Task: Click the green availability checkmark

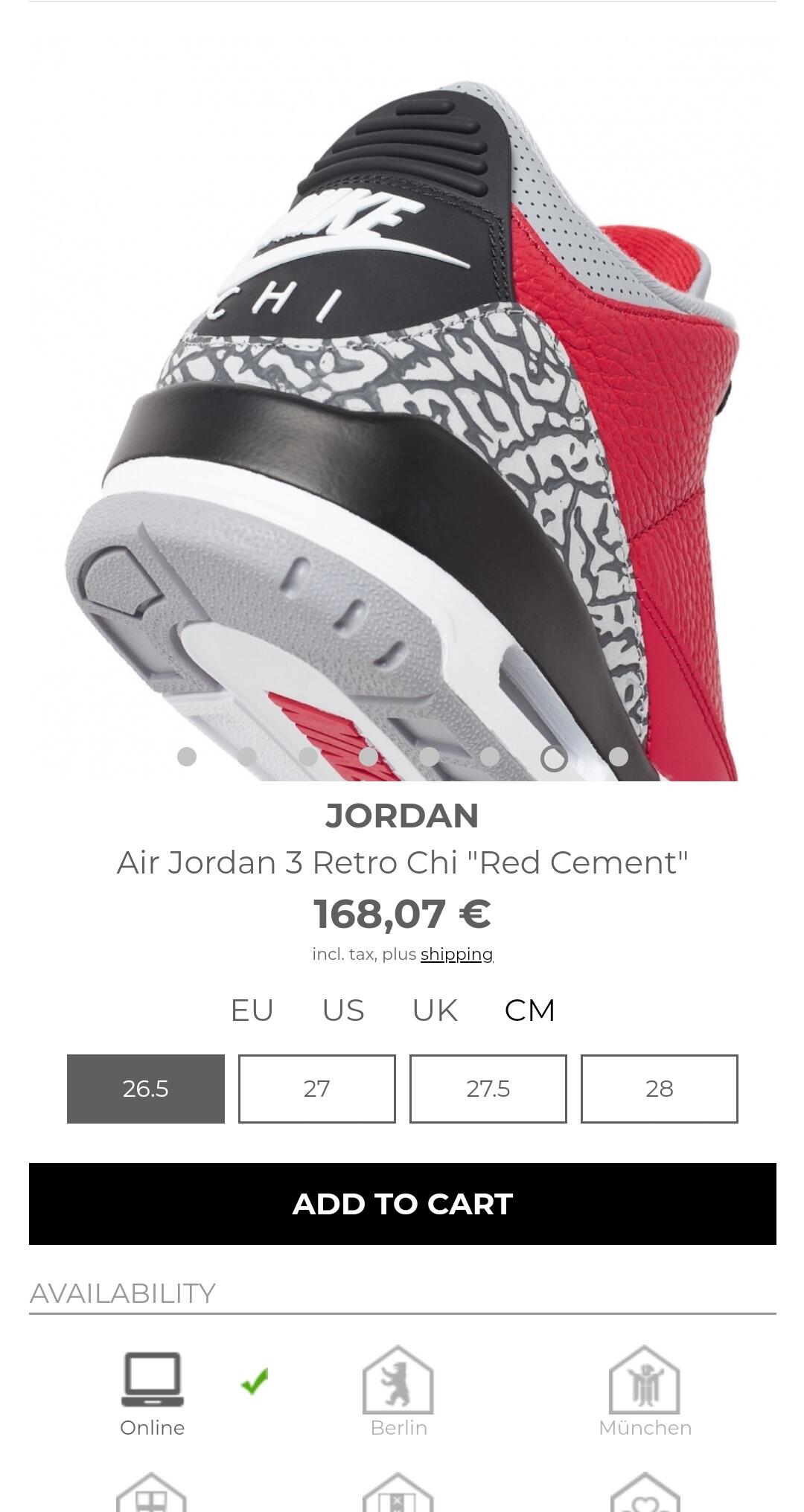Action: 255,1381
